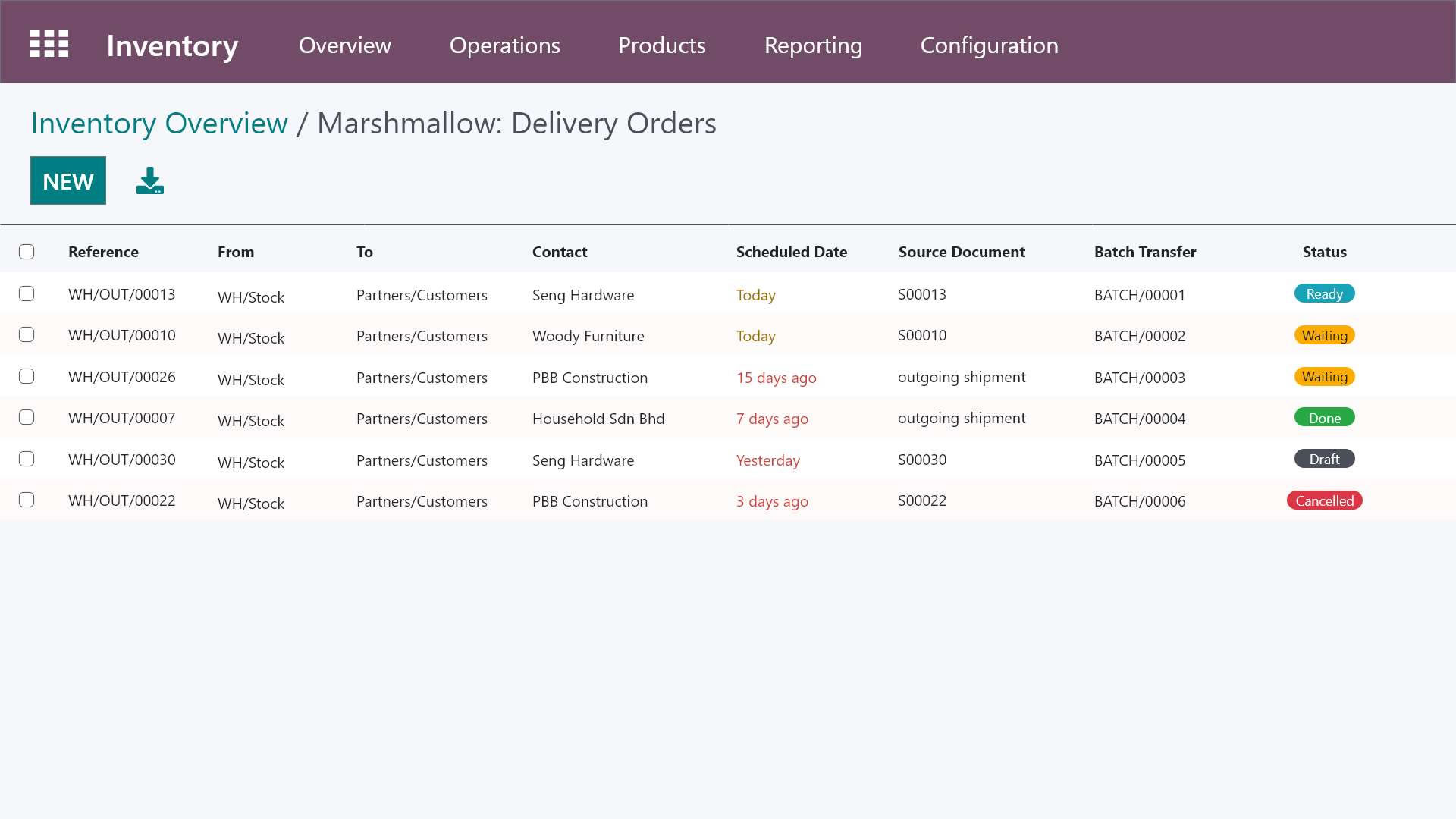Open the apps grid menu icon

(x=49, y=44)
